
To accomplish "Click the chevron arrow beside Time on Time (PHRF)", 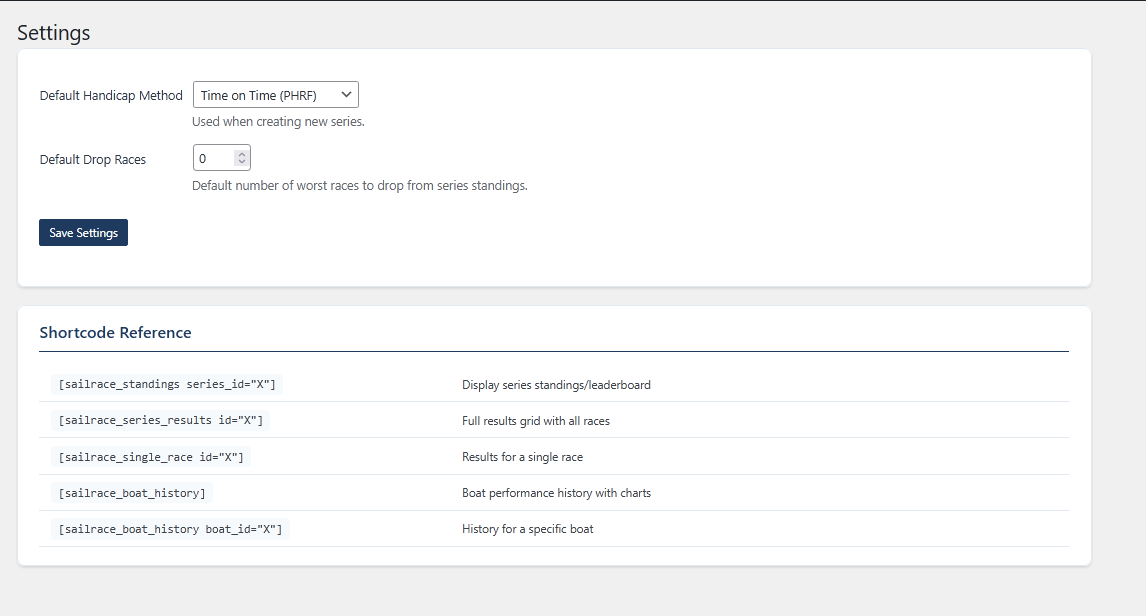I will click(x=346, y=95).
